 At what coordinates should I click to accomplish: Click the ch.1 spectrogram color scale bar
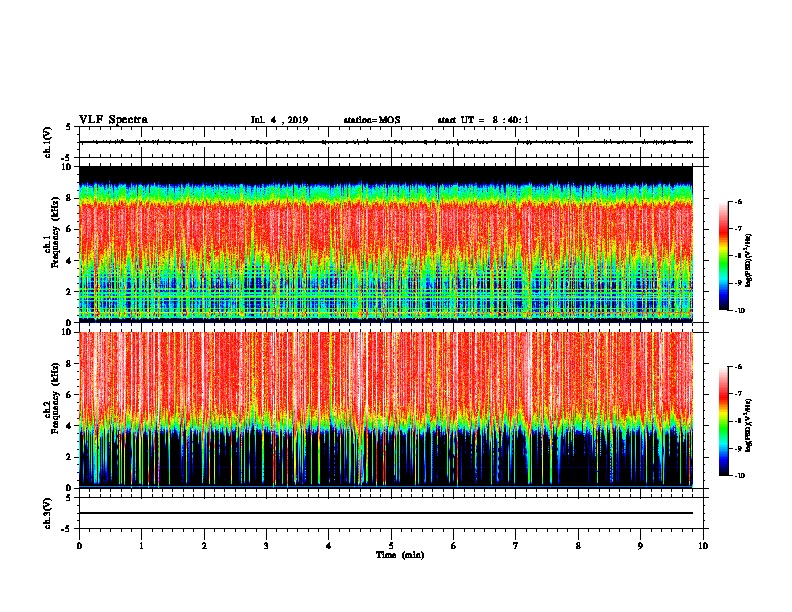(723, 256)
